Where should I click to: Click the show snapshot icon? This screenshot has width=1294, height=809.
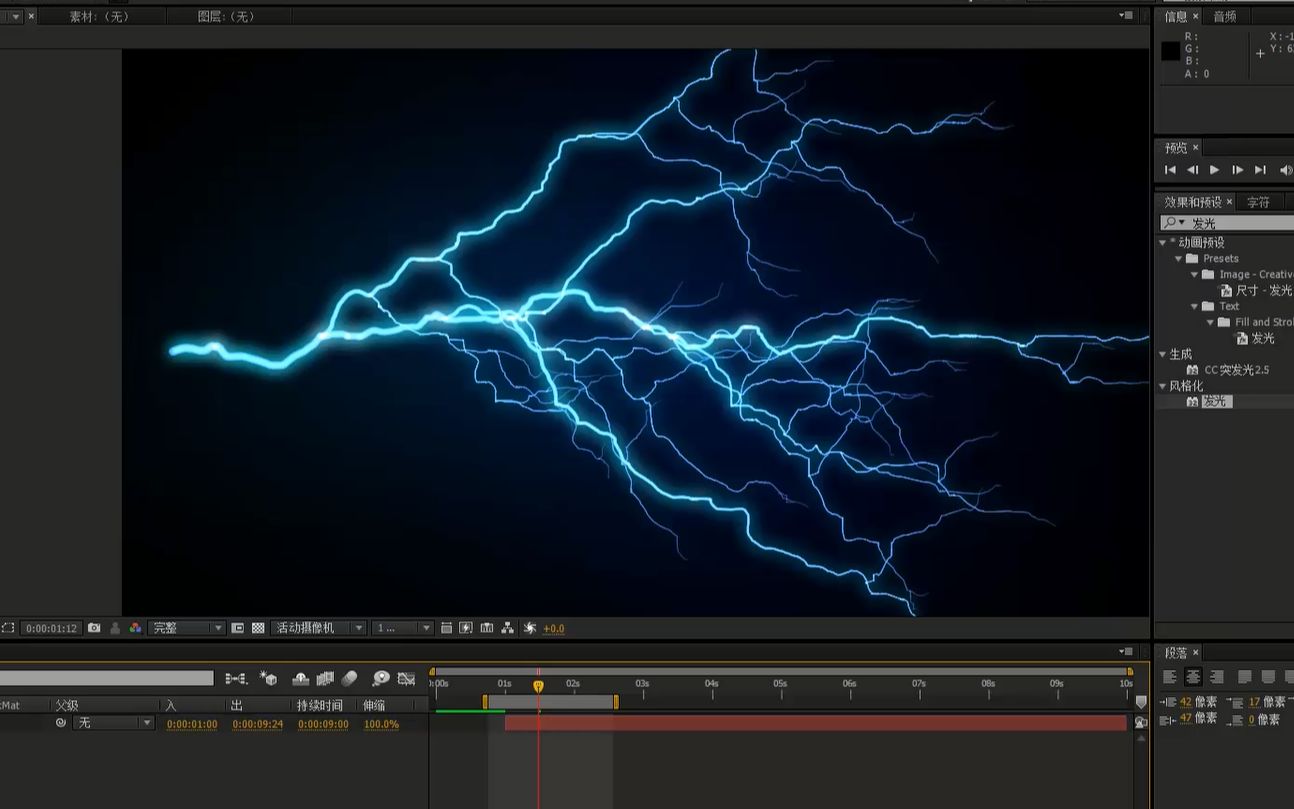115,628
